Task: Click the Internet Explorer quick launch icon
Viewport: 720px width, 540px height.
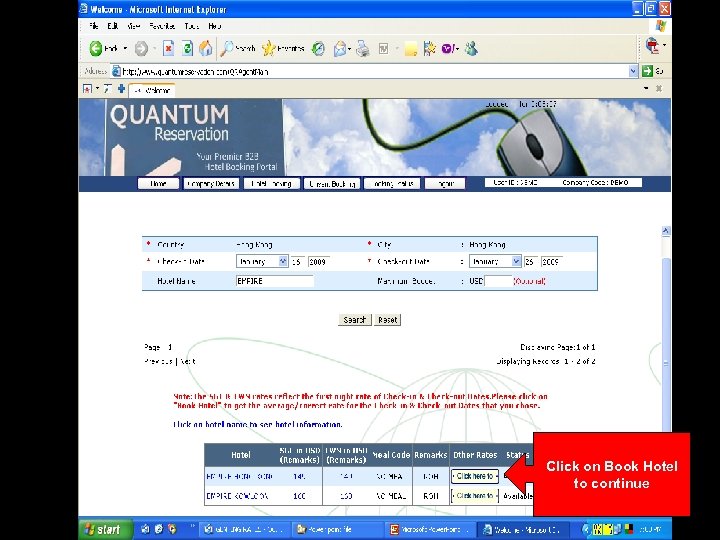Action: (159, 529)
